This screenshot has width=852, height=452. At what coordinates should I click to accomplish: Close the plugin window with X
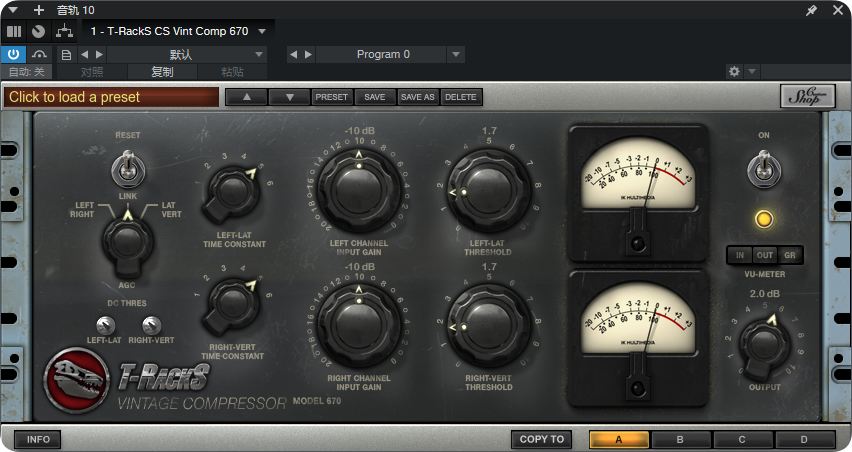[x=838, y=10]
